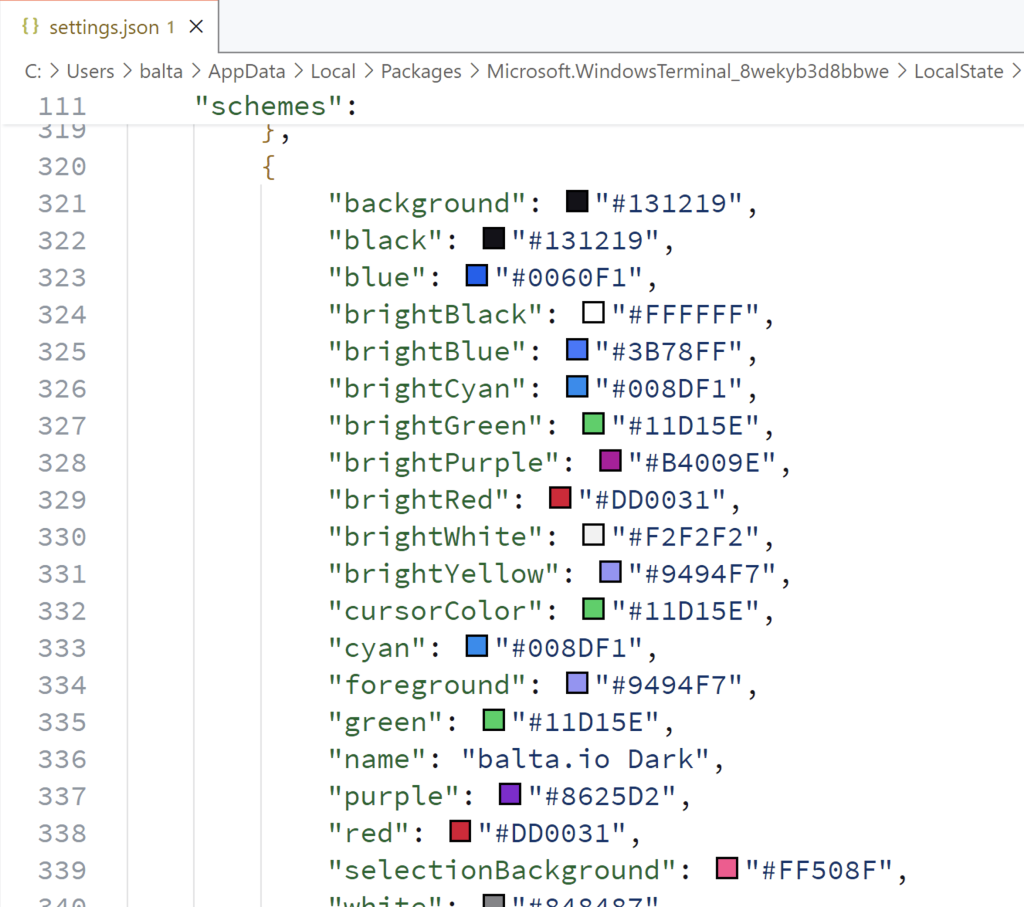
Task: Click the red color swatch on line 338
Action: (x=460, y=831)
